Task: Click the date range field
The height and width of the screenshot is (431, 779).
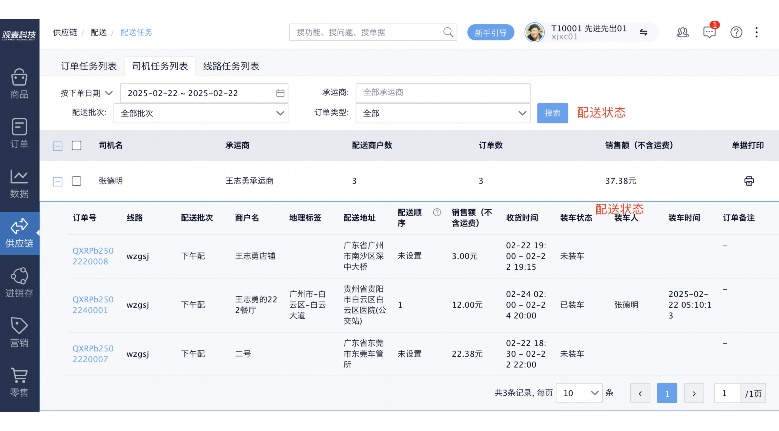Action: click(x=204, y=93)
